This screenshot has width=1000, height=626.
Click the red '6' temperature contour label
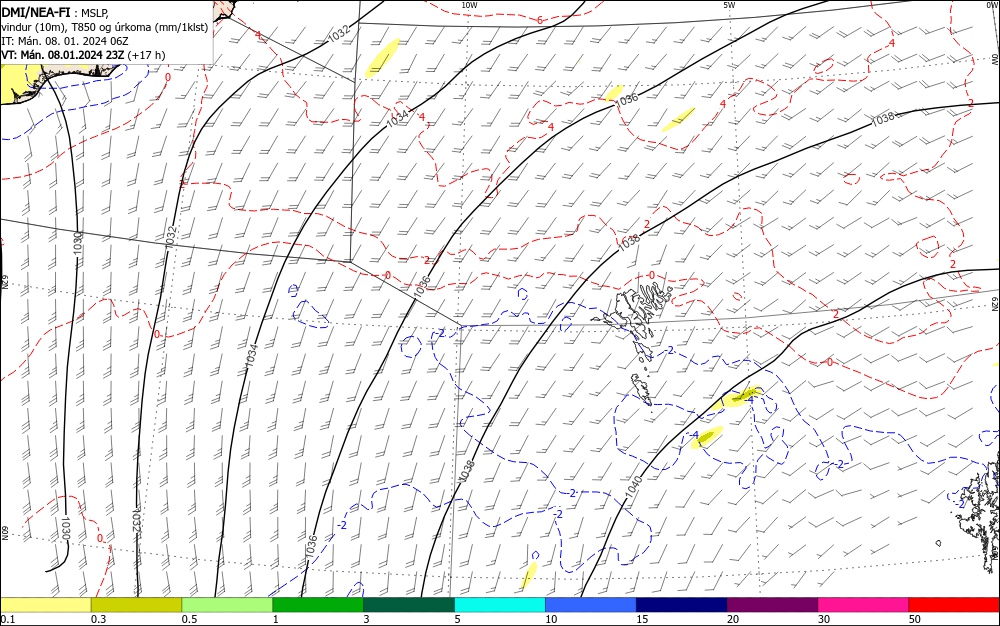pos(540,20)
